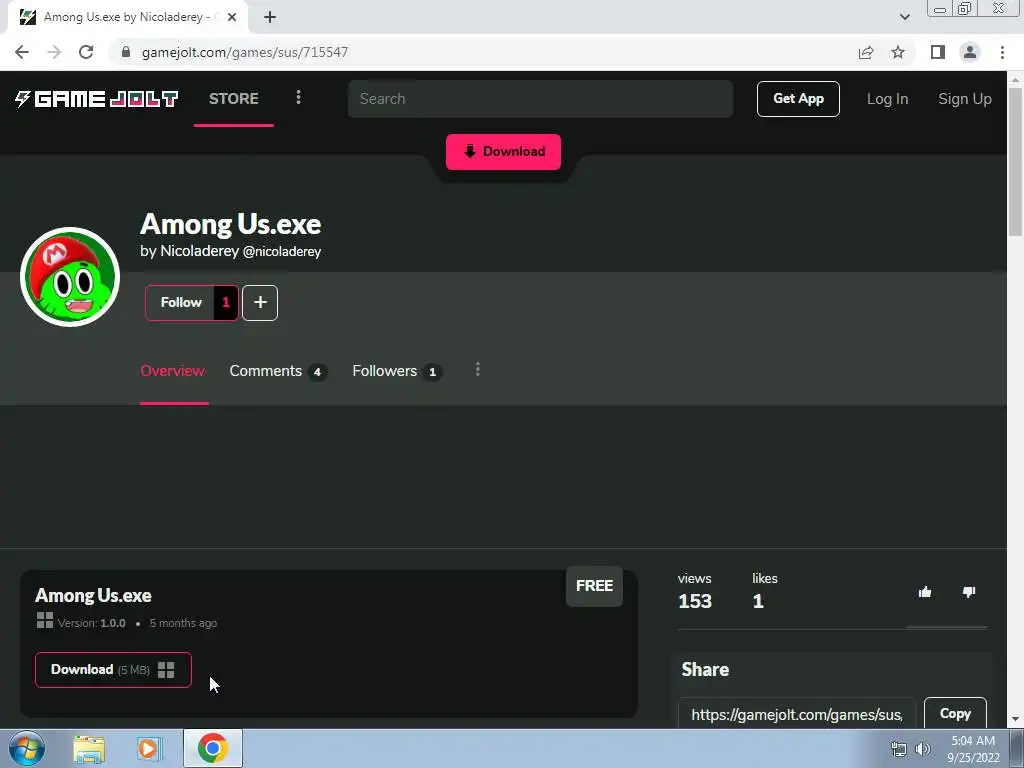1024x768 pixels.
Task: Switch to the Followers tab
Action: 396,371
